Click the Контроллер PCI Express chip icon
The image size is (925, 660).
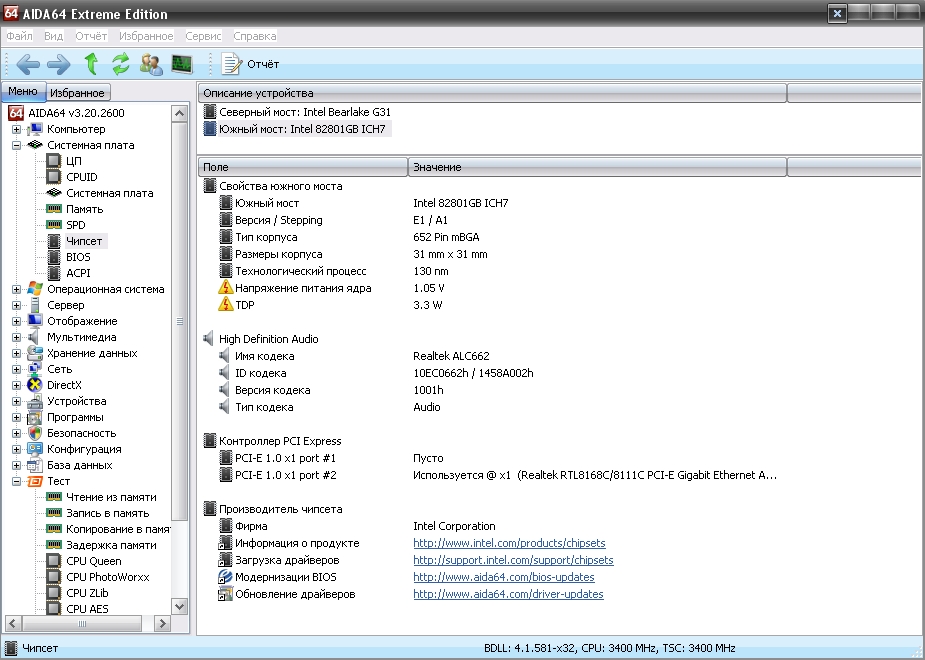pyautogui.click(x=209, y=441)
